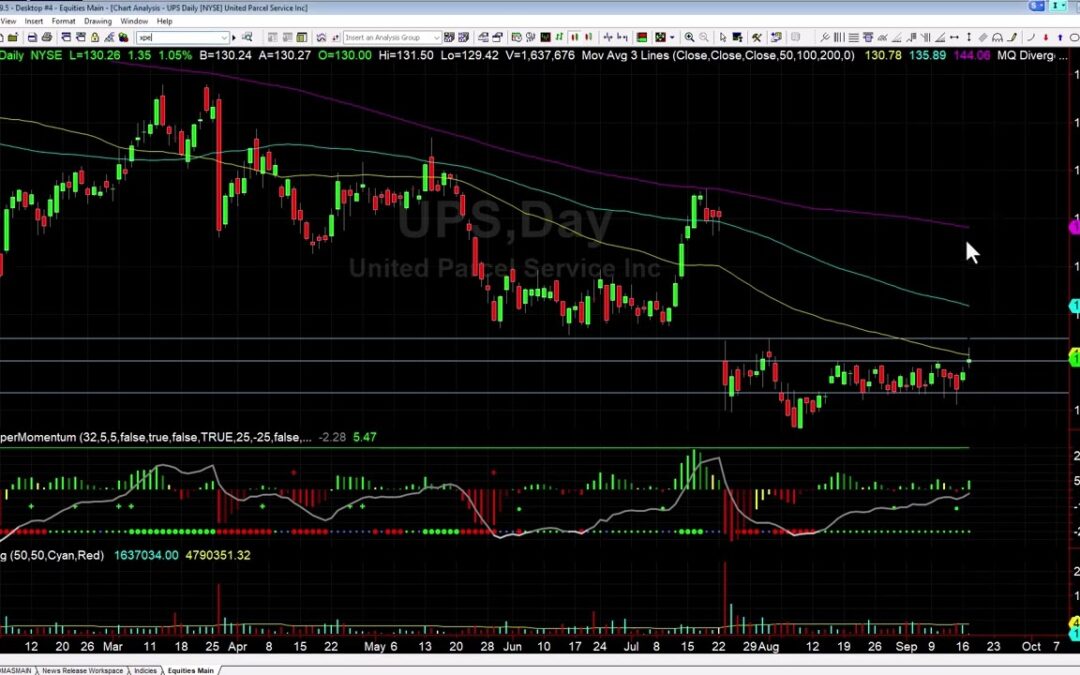Switch to the Indicies tab
This screenshot has height=675, width=1080.
click(x=147, y=671)
